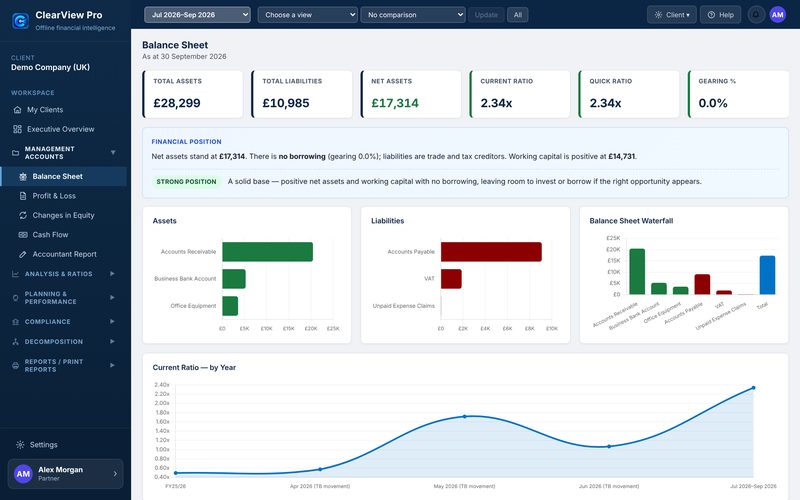Open Cash Flow report
The image size is (800, 500).
64,235
